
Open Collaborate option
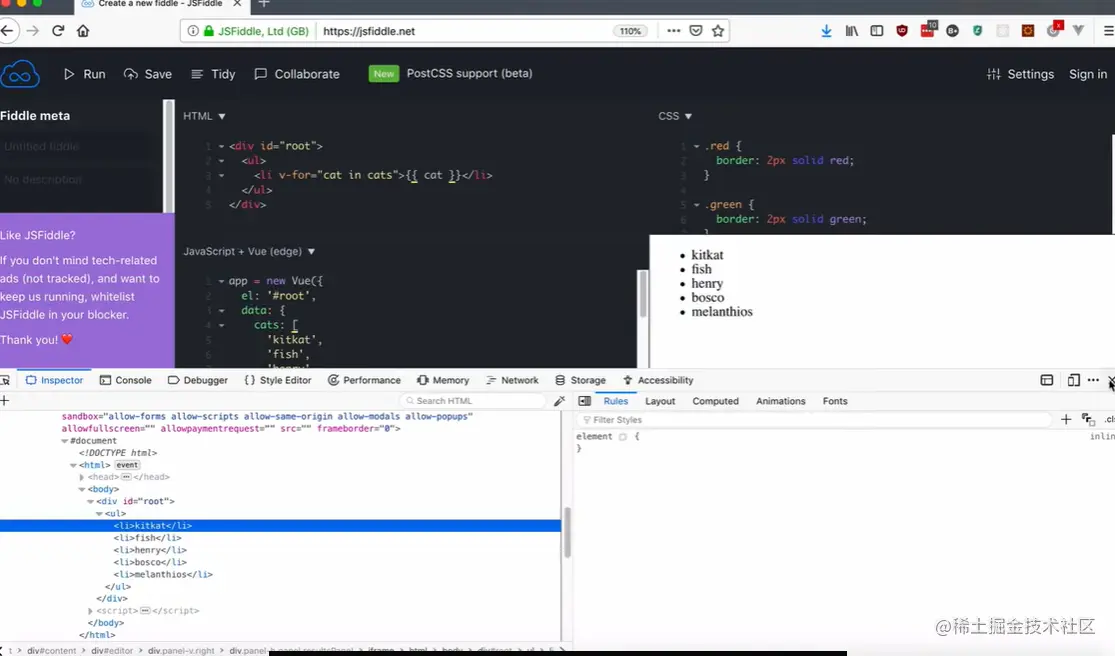point(297,74)
